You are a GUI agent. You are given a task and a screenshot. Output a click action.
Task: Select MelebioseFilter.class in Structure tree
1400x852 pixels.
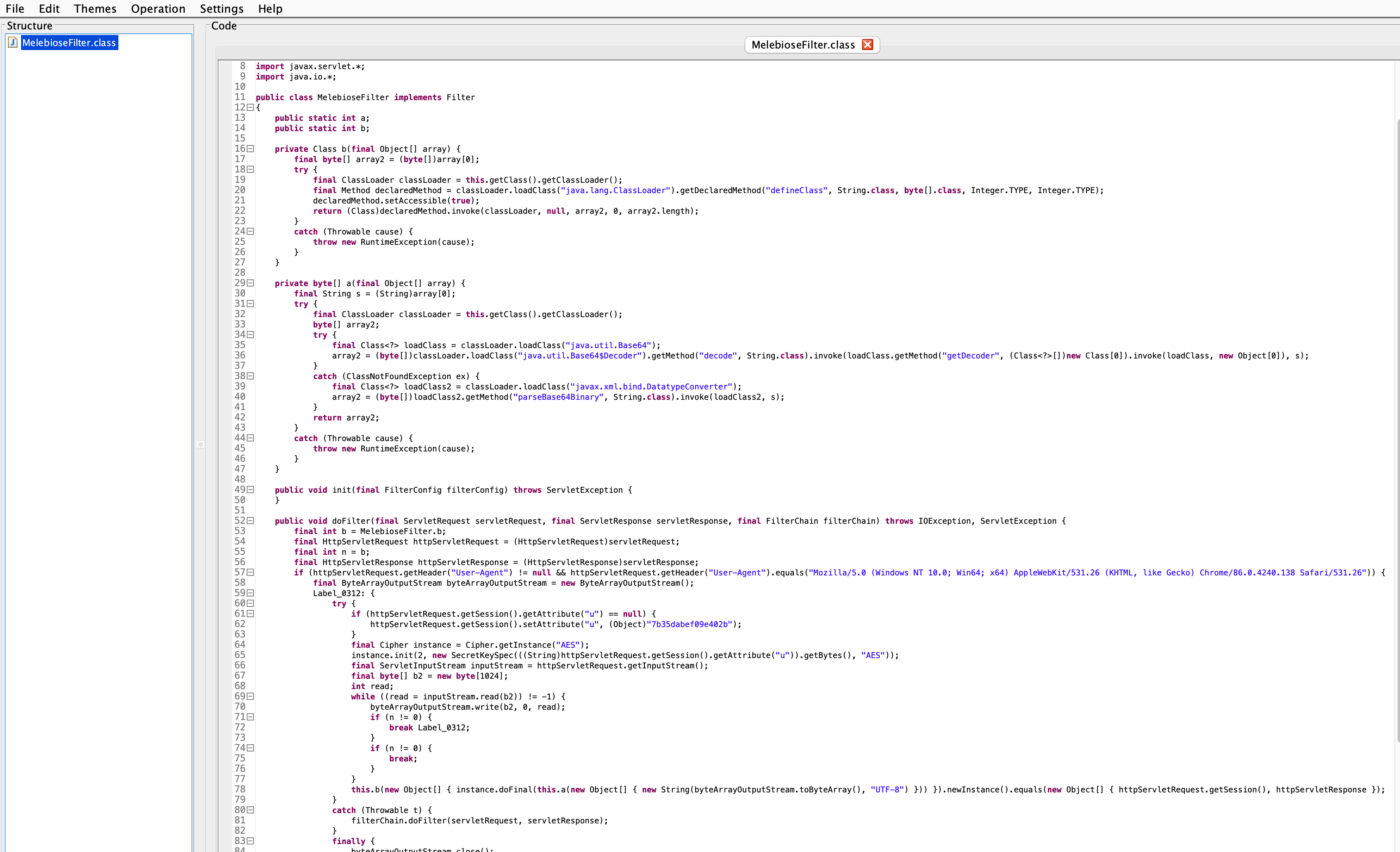tap(69, 43)
